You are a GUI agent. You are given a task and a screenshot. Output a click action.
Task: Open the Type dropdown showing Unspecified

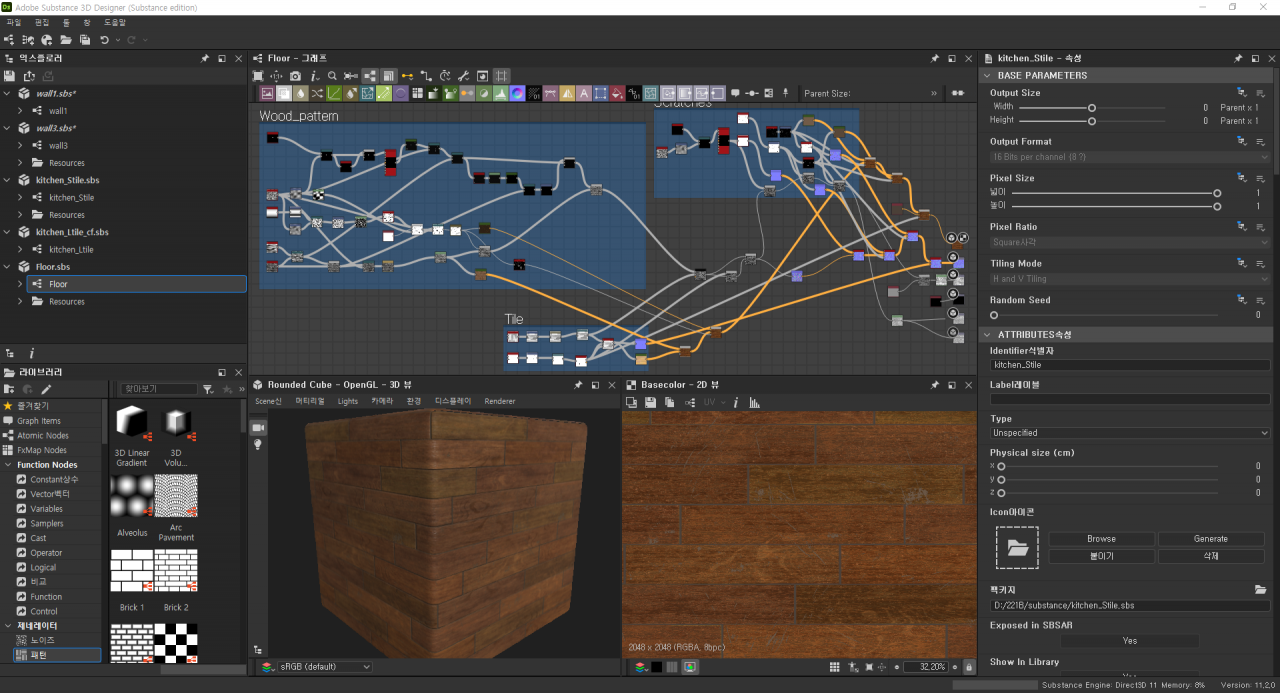1130,433
